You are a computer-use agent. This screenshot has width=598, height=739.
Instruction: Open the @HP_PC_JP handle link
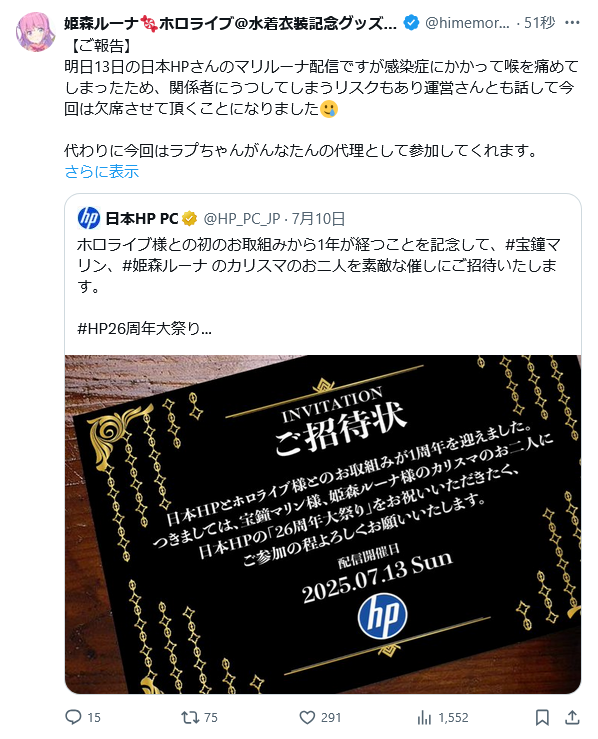[x=242, y=219]
